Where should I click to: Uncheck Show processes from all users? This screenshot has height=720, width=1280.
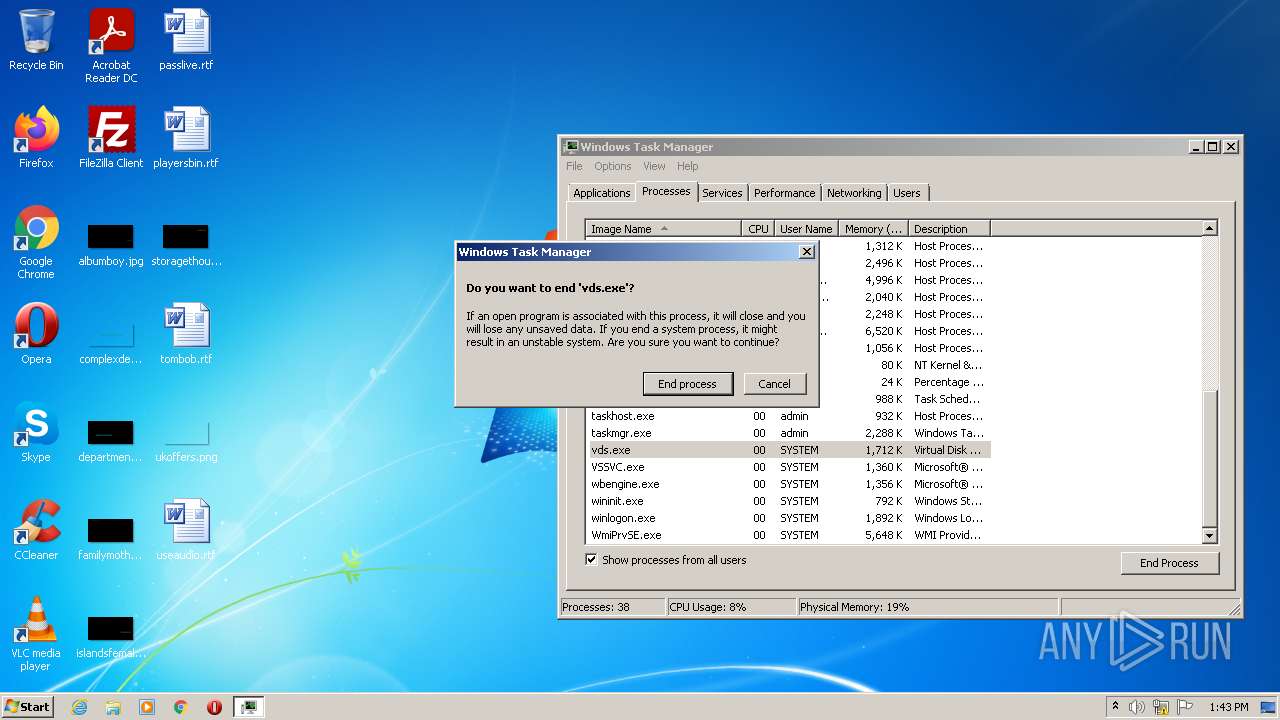591,560
